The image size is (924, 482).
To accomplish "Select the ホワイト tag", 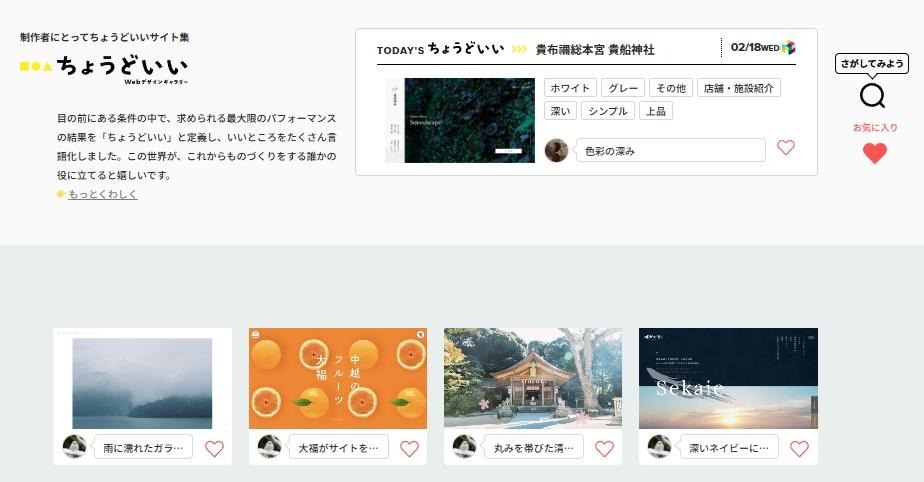I will click(570, 88).
